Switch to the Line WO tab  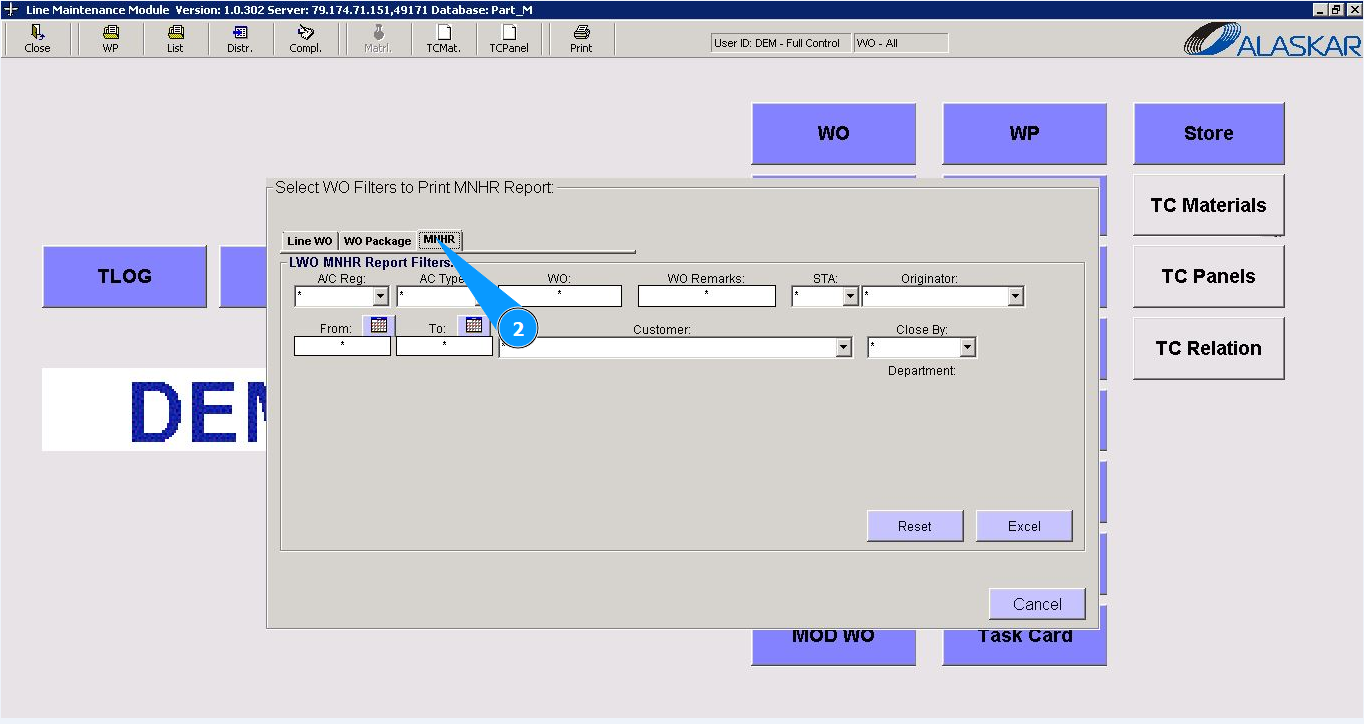[x=309, y=241]
